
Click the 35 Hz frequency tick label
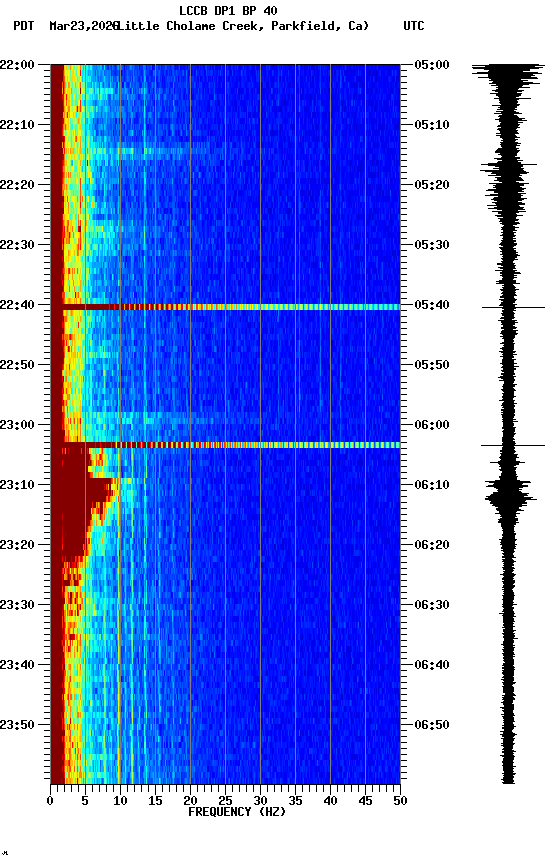tap(295, 801)
